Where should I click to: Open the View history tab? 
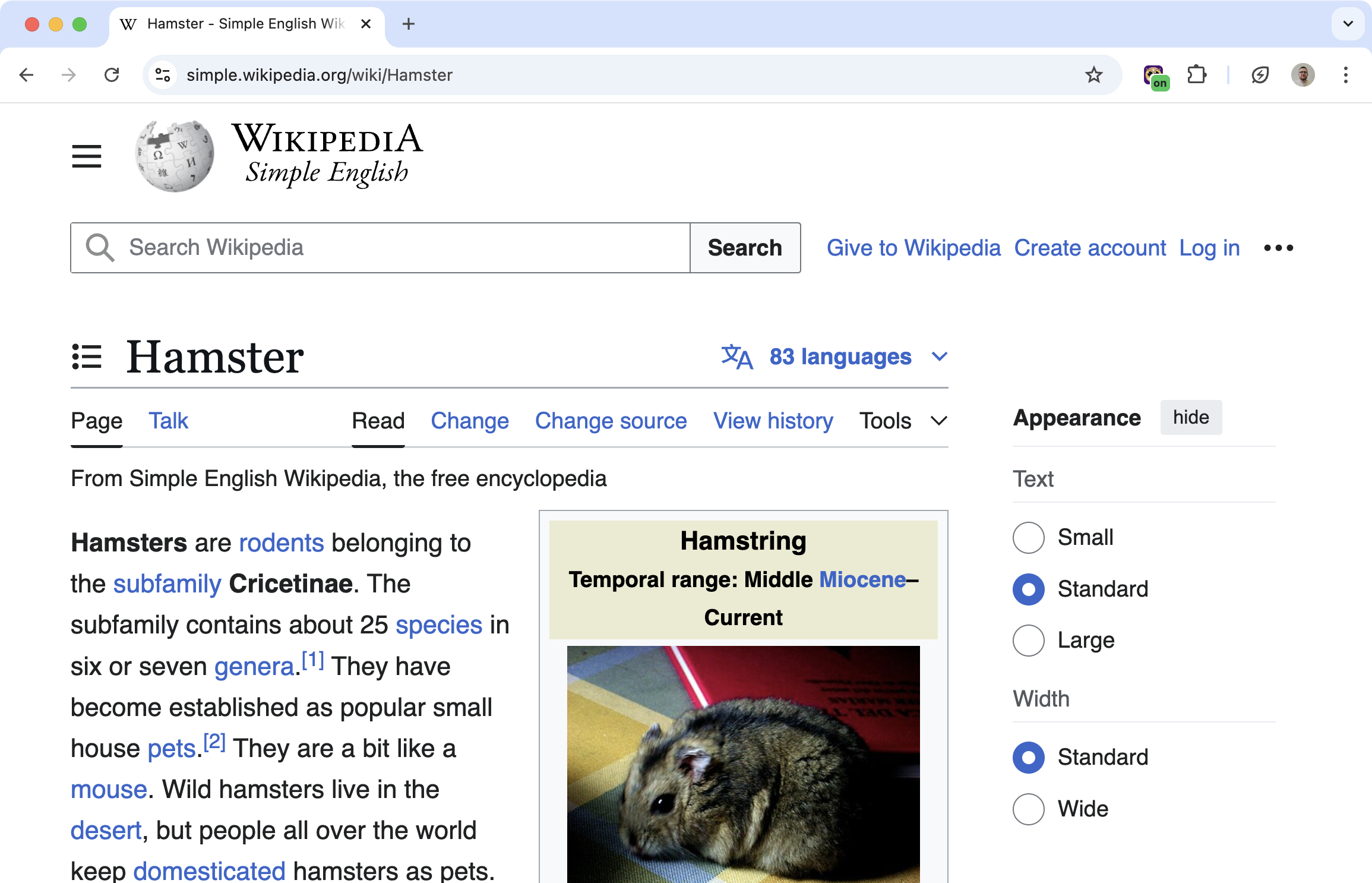point(773,421)
